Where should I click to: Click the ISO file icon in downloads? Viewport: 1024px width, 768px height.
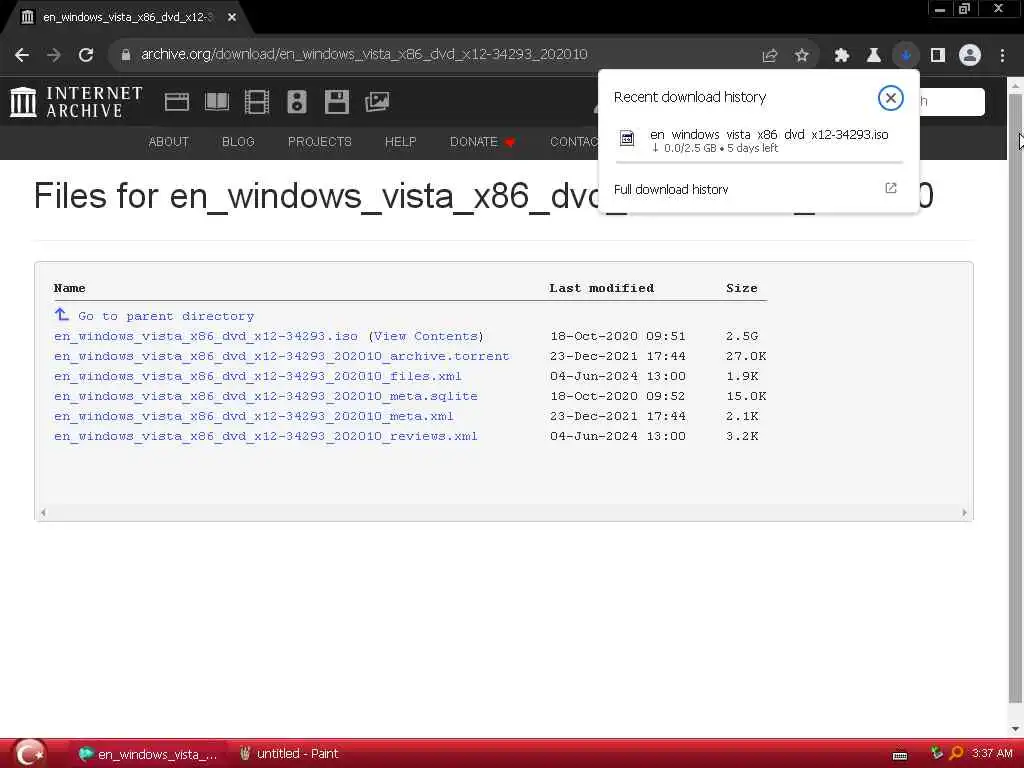627,138
